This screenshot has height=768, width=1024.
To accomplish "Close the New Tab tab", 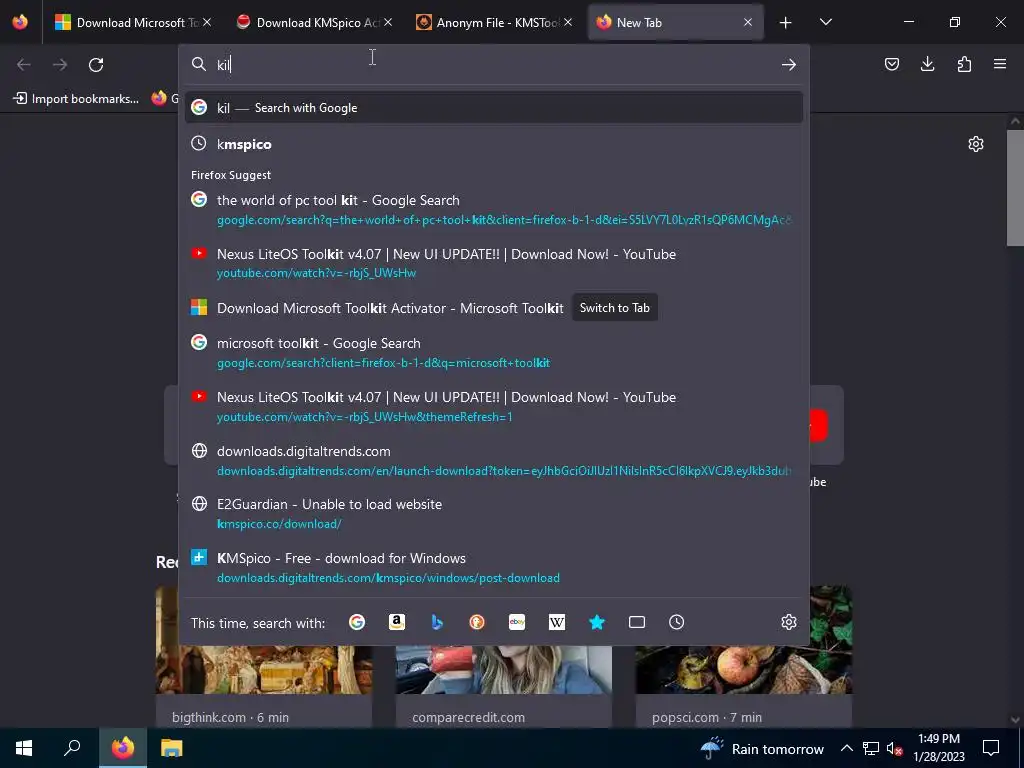I will click(x=748, y=22).
